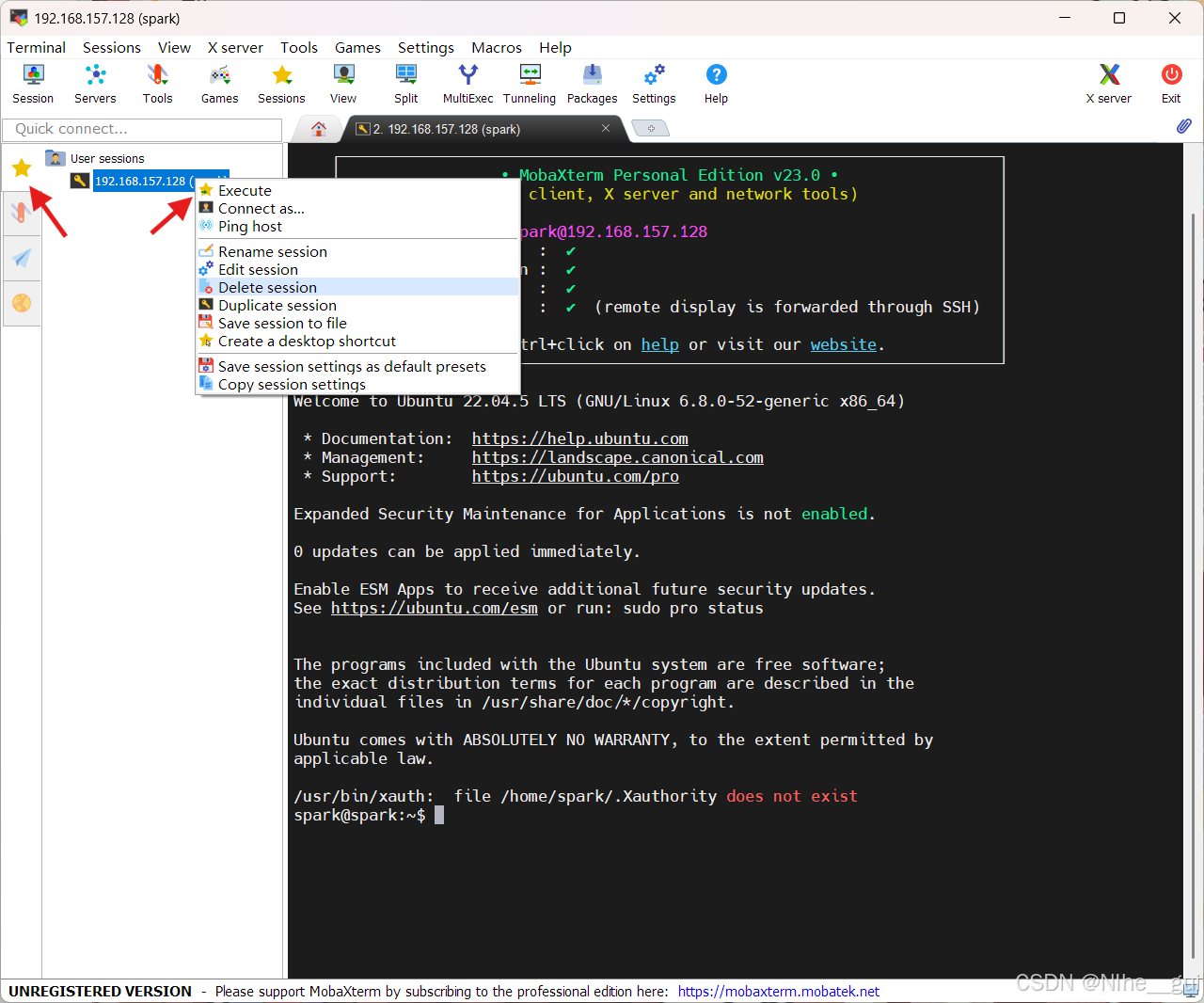Go to the Home tab icon
Screen dimensions: 1204x1003
(319, 129)
